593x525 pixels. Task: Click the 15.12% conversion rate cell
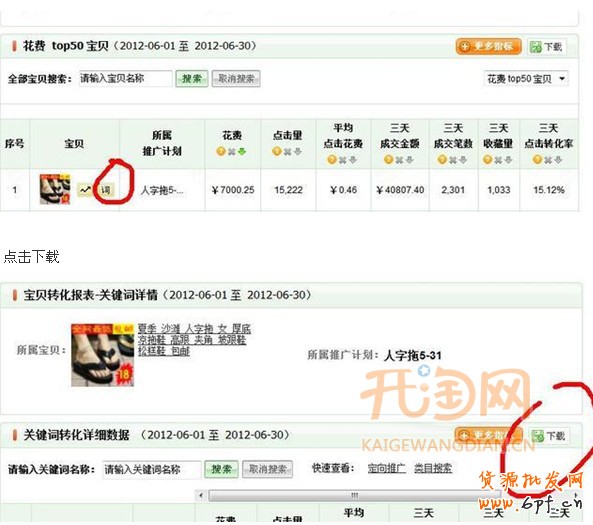pyautogui.click(x=549, y=190)
